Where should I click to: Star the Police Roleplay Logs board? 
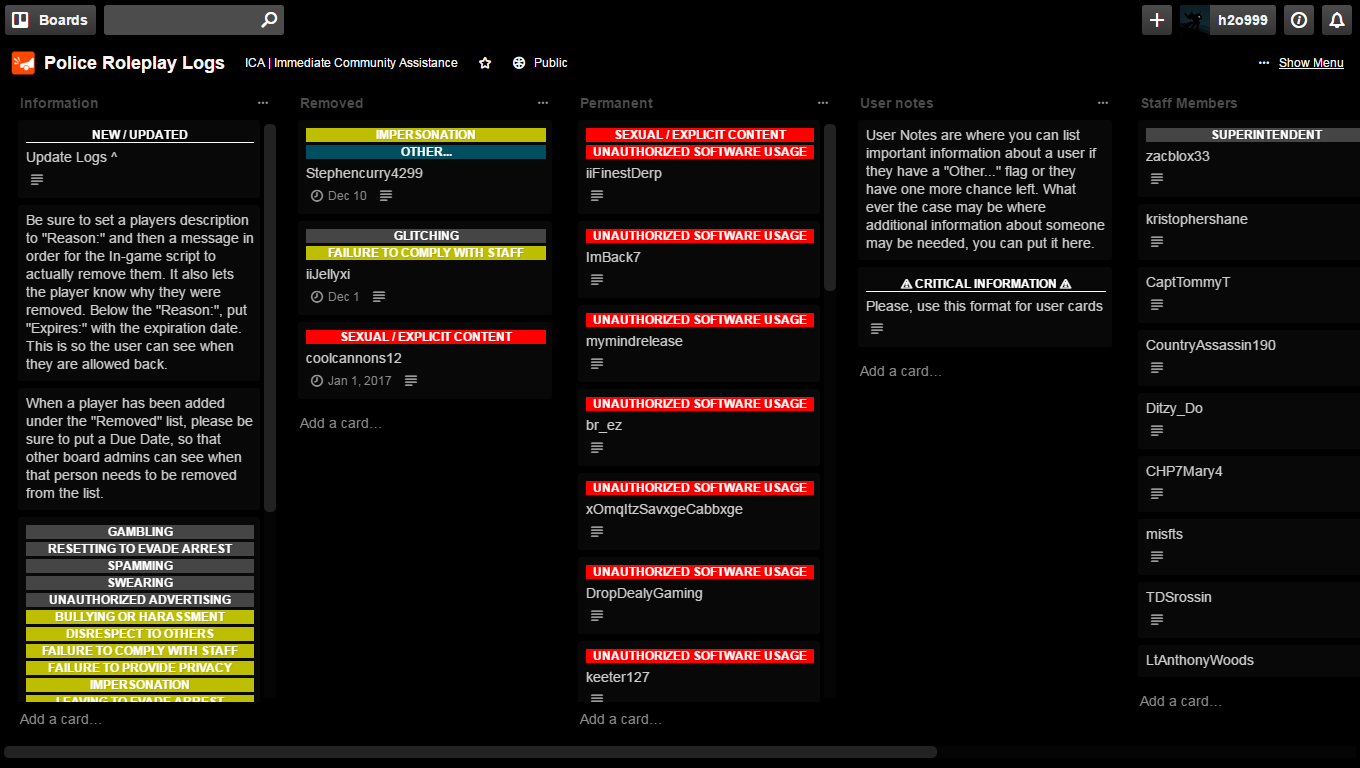485,62
